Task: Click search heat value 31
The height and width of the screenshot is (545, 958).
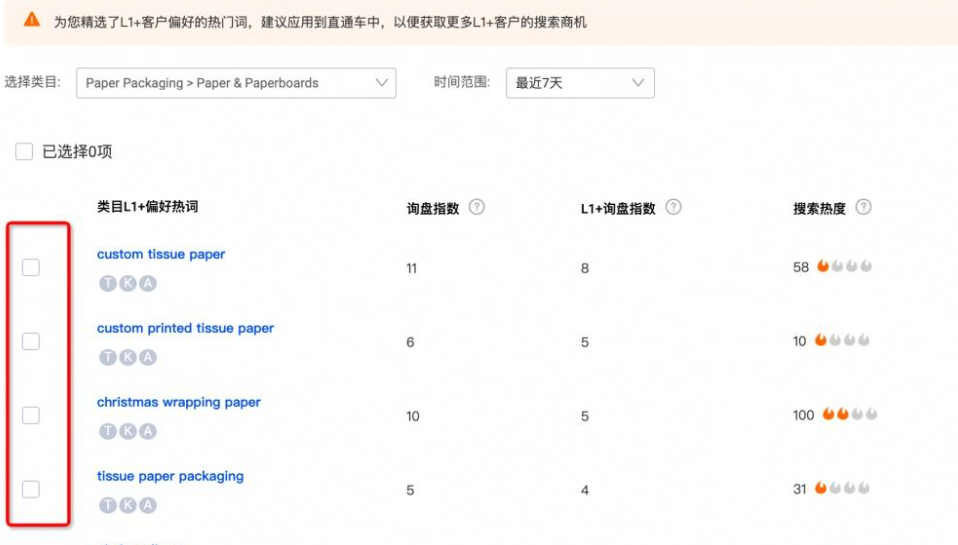Action: (x=800, y=489)
